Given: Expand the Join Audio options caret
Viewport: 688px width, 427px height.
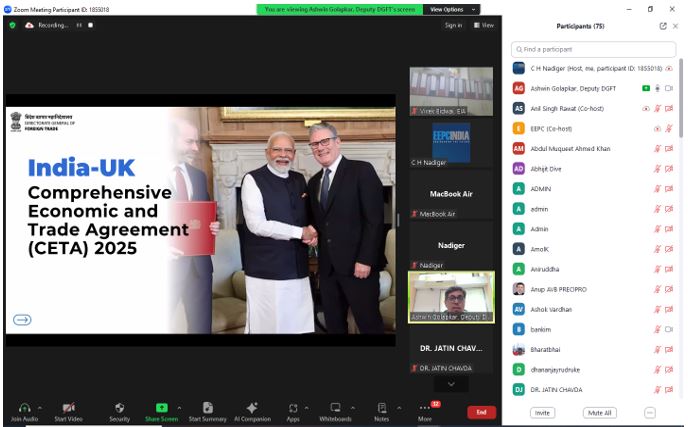Looking at the screenshot, I should point(40,408).
